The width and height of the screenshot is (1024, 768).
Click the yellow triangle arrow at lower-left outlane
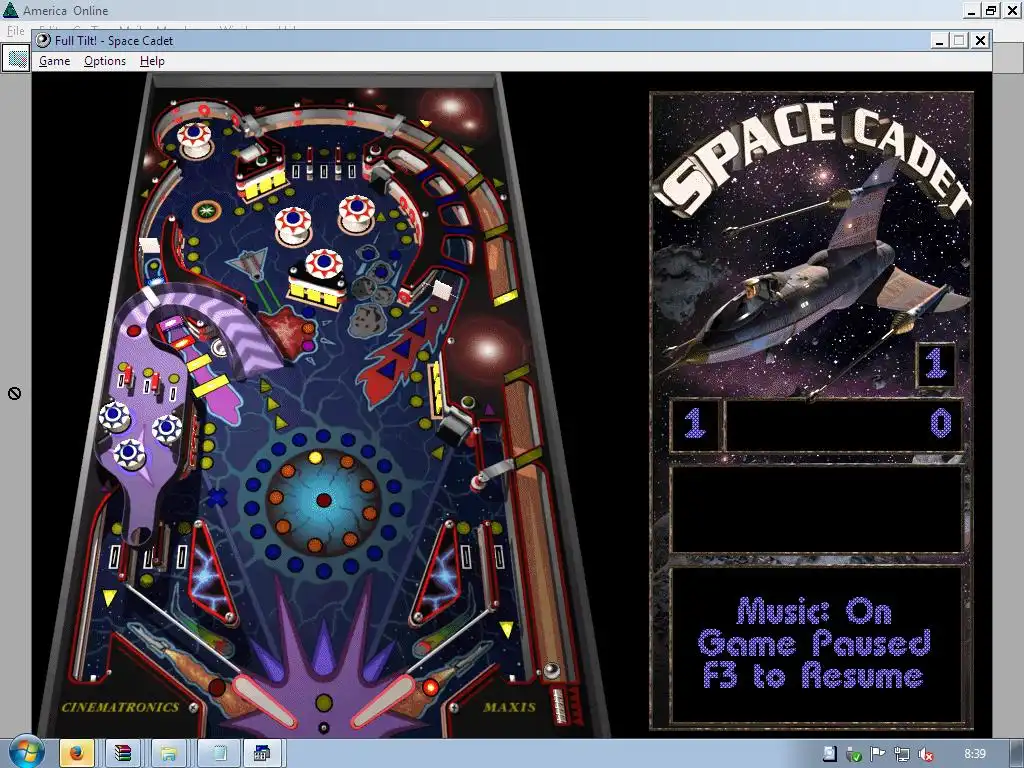(109, 596)
